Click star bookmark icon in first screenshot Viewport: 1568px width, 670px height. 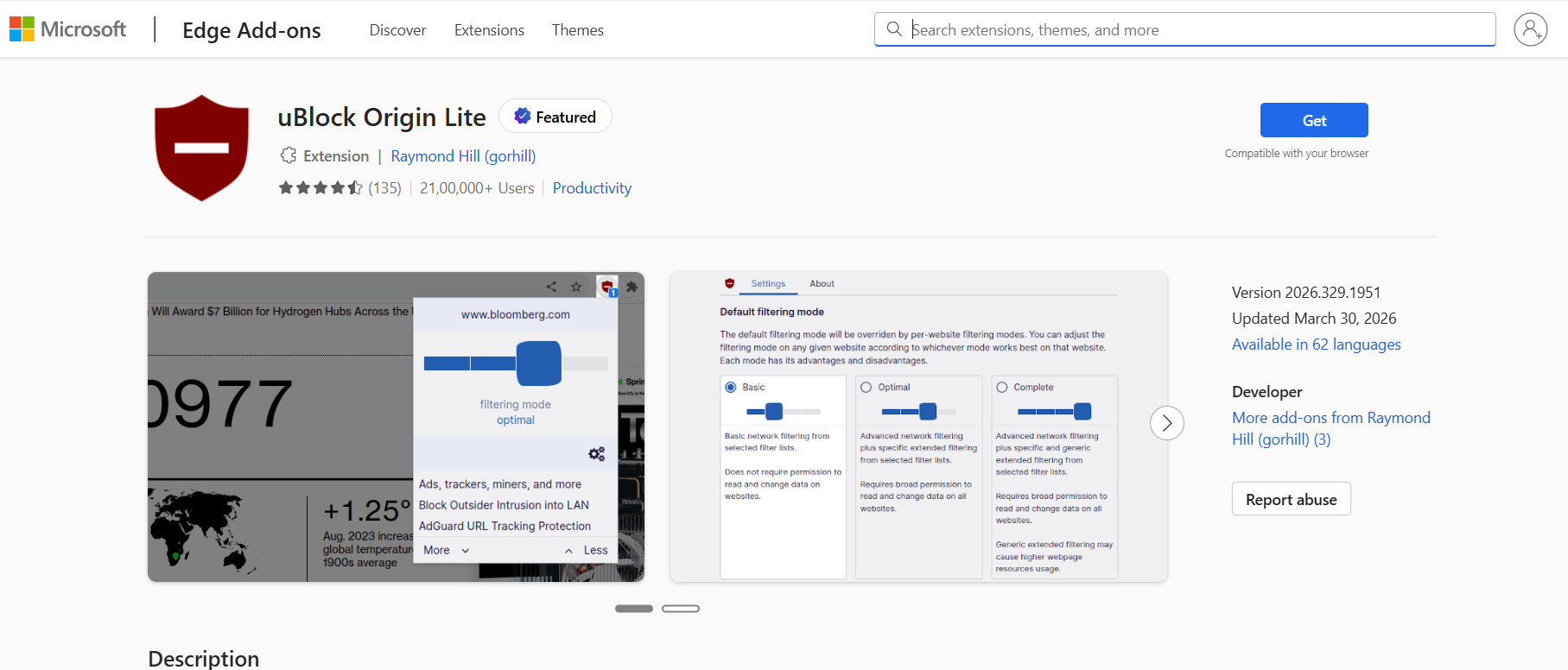(576, 287)
